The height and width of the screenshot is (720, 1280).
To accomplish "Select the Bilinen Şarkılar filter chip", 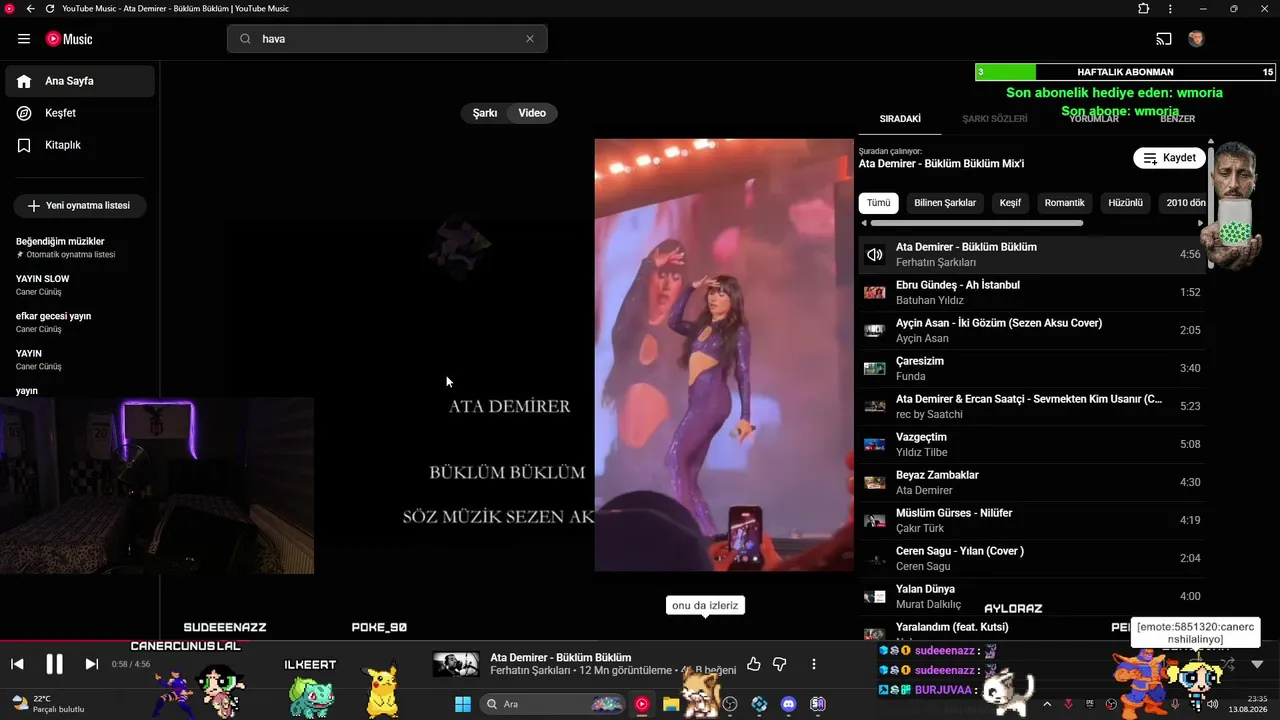I will click(945, 203).
